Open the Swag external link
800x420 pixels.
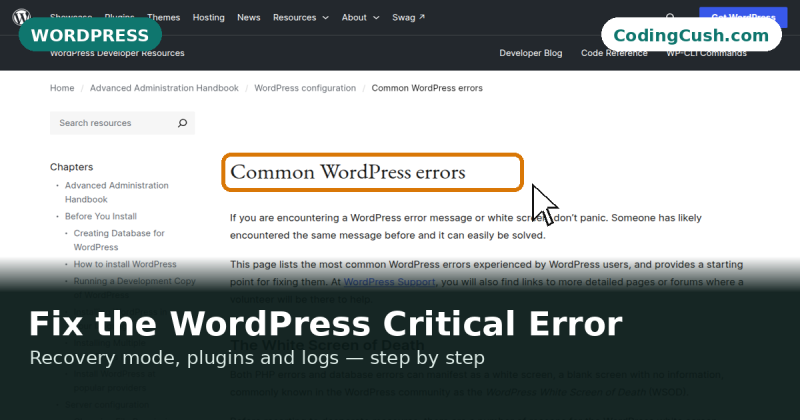coord(408,17)
